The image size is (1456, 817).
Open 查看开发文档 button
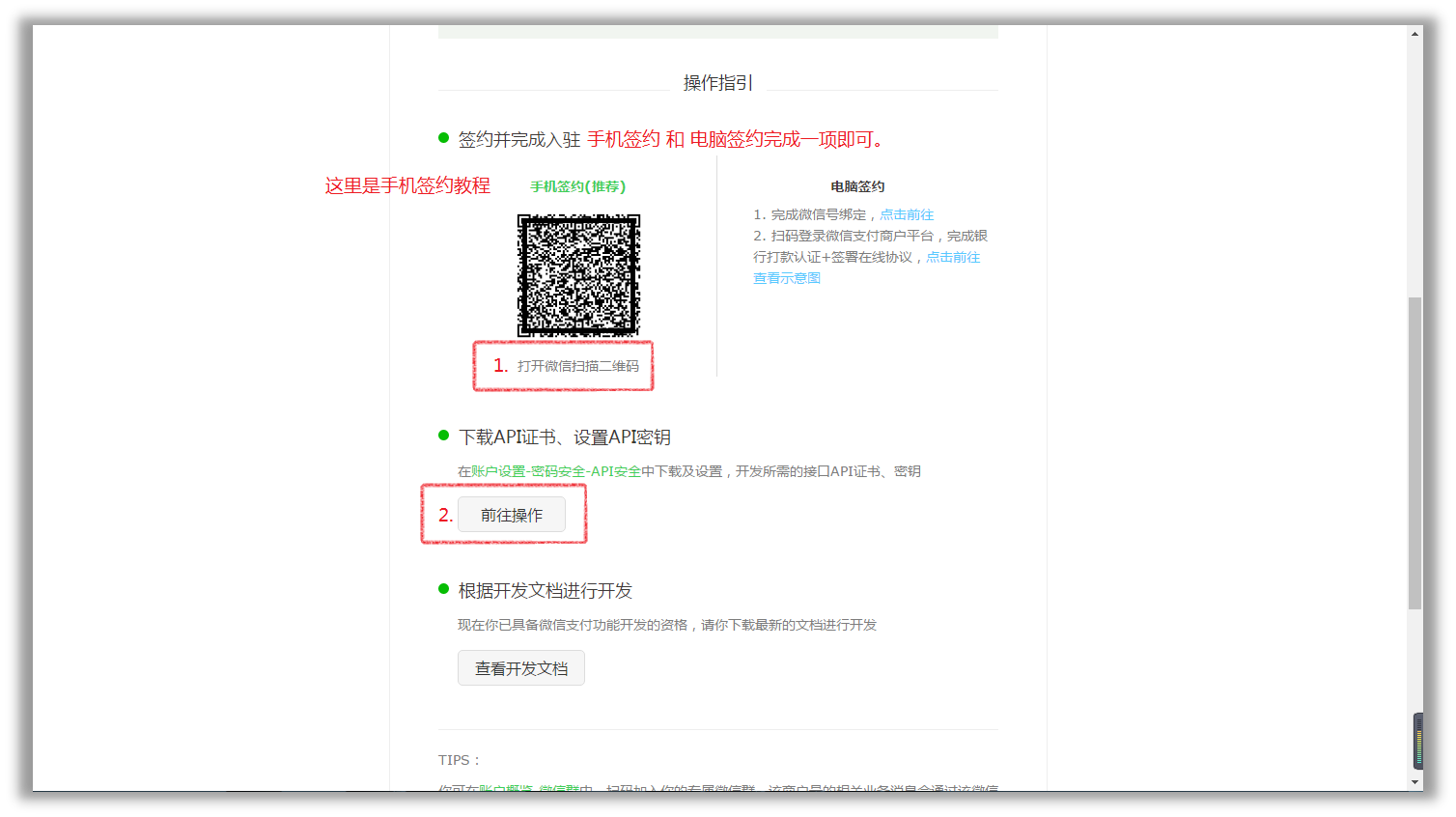coord(521,668)
